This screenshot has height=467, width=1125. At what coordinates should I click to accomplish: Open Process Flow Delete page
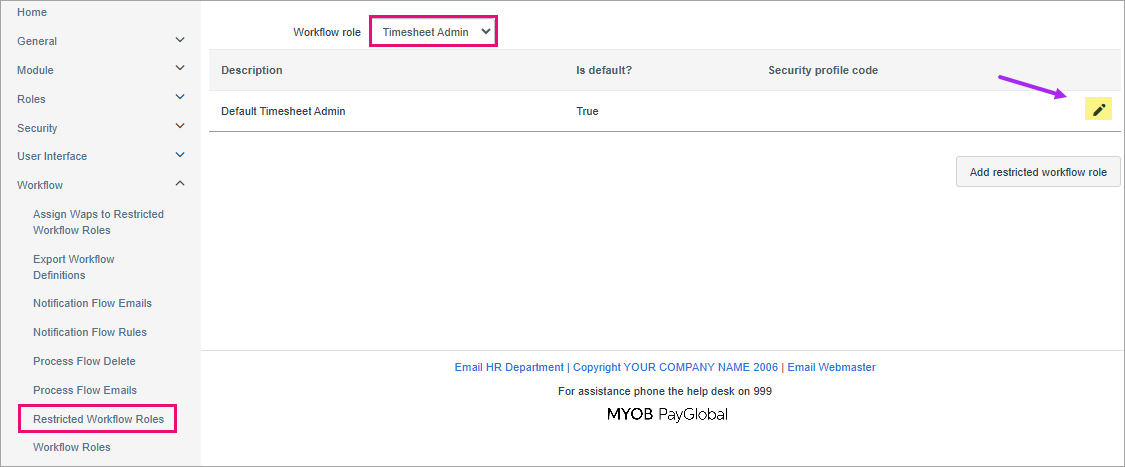84,361
